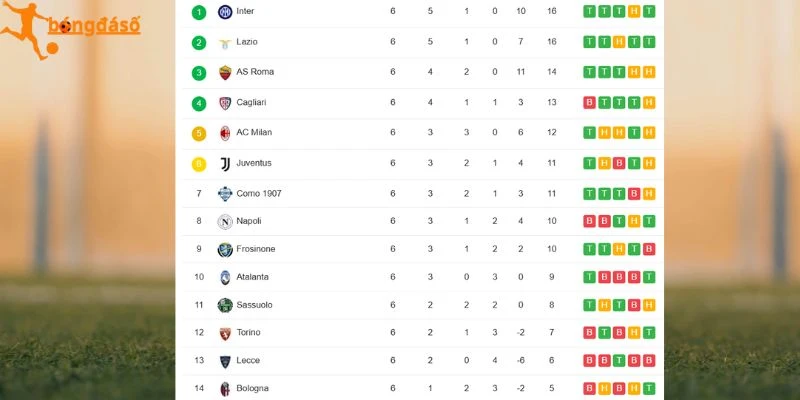Open the Frosinone team link
The height and width of the screenshot is (400, 800).
point(256,249)
